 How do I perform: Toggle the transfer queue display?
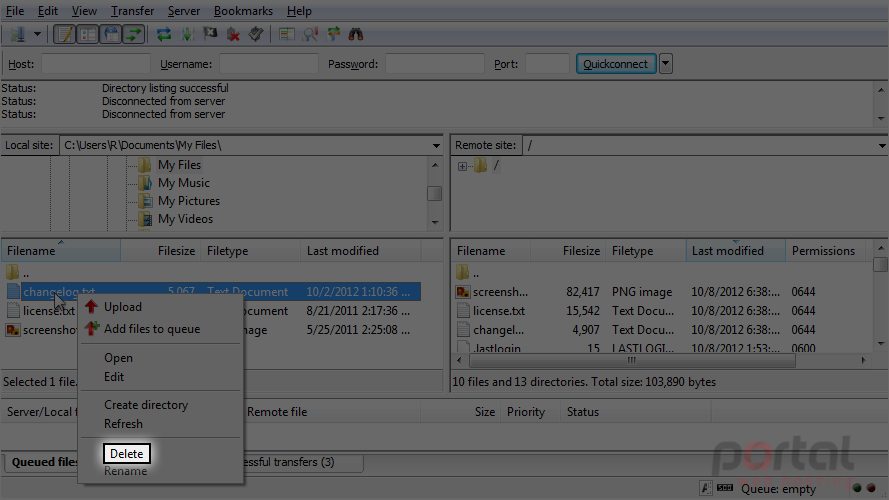pos(134,35)
